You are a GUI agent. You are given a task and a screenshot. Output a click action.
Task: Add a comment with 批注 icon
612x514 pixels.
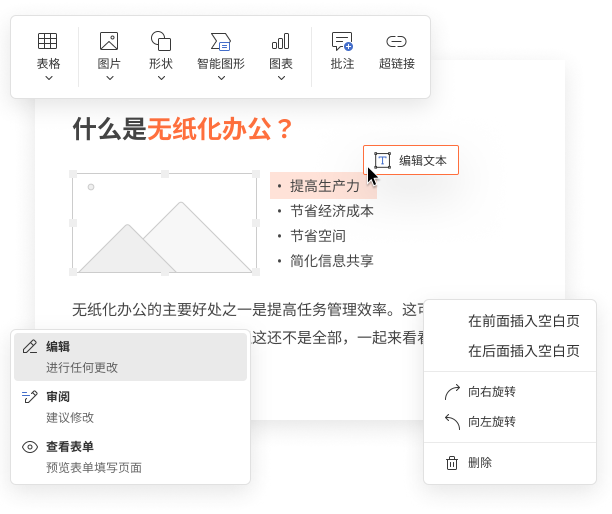click(342, 41)
